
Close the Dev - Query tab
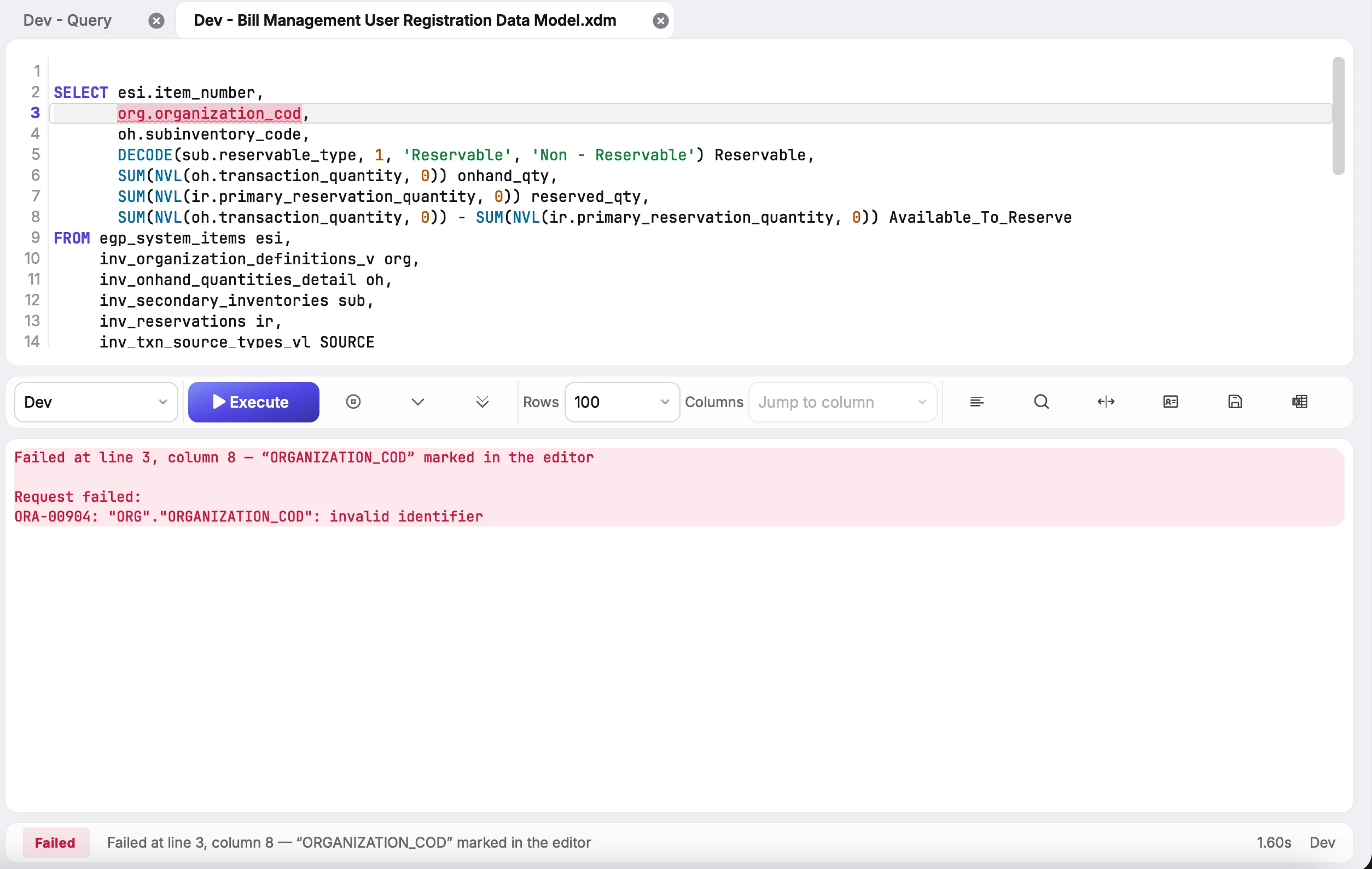pyautogui.click(x=156, y=20)
